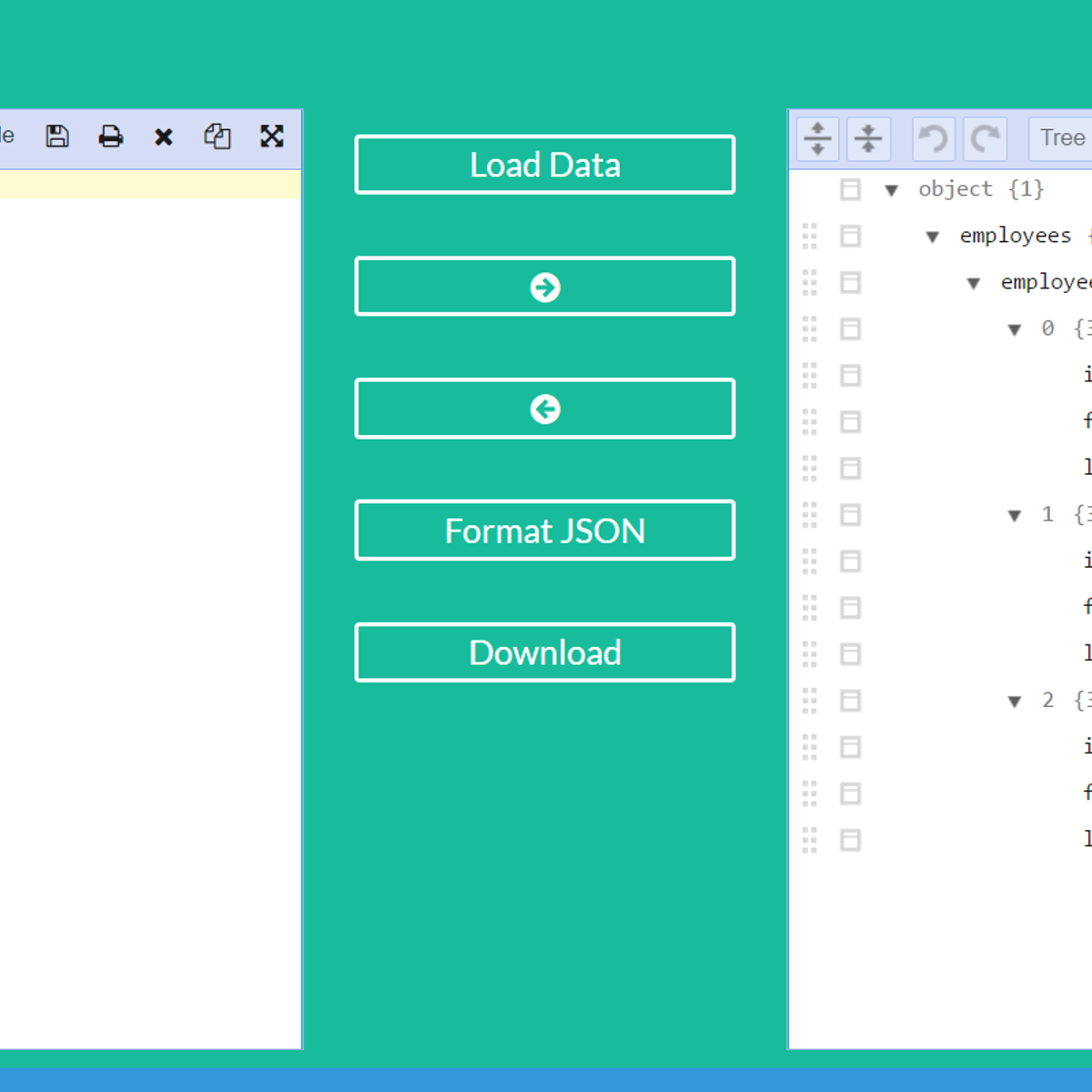Collapse array item 1
The image size is (1092, 1092).
[1015, 516]
